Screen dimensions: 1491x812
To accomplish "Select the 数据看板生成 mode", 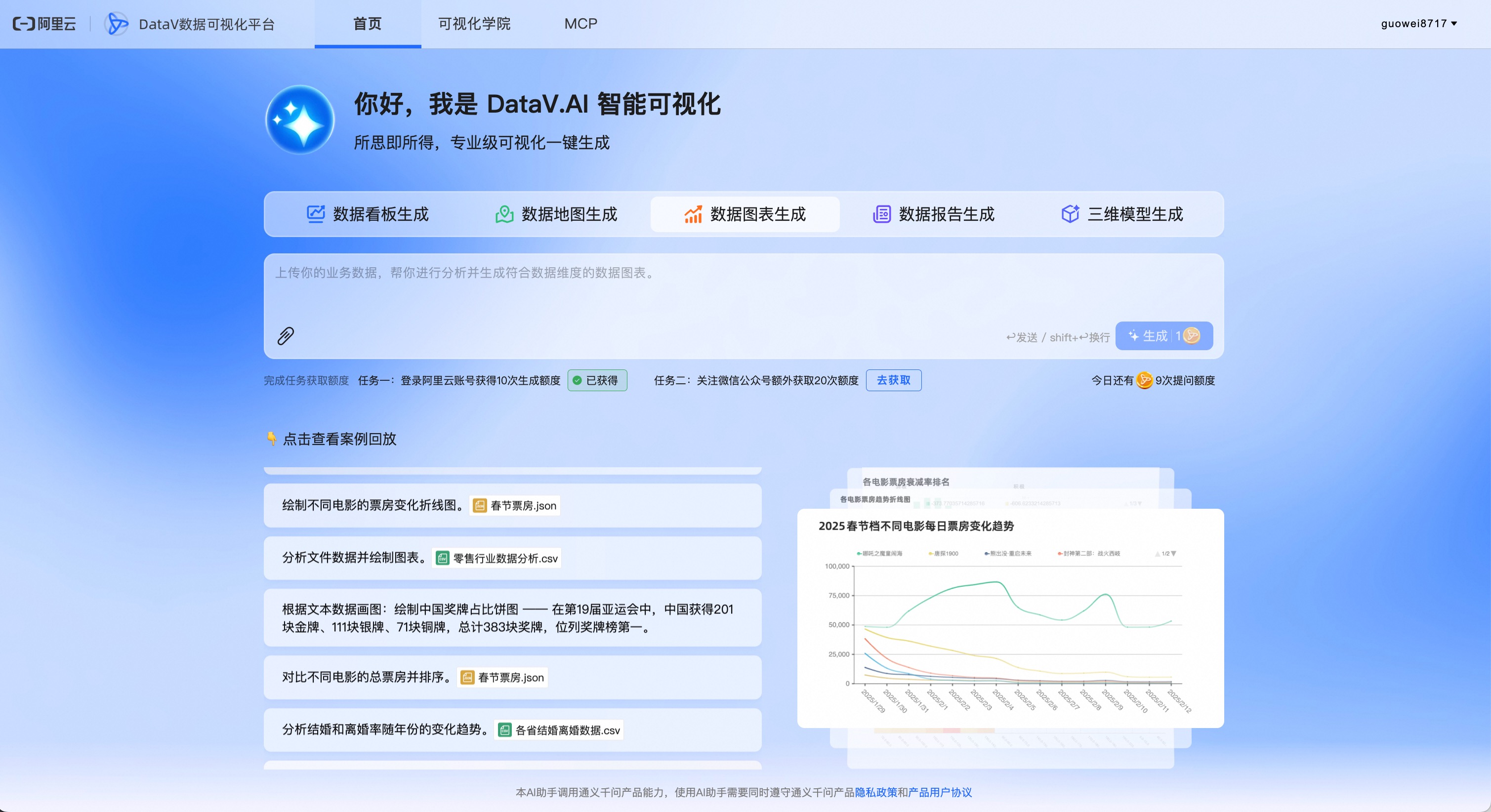I will click(x=368, y=214).
